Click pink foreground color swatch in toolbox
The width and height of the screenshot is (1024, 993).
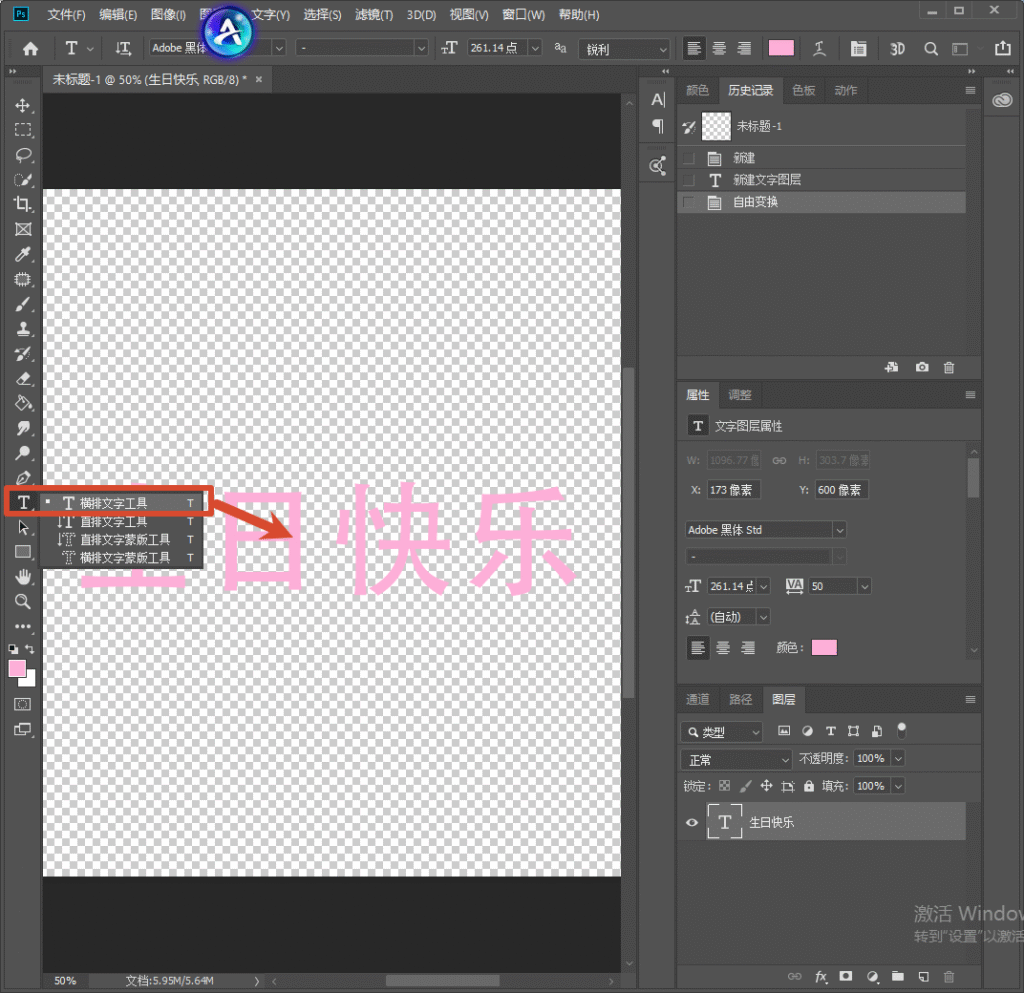[x=18, y=669]
